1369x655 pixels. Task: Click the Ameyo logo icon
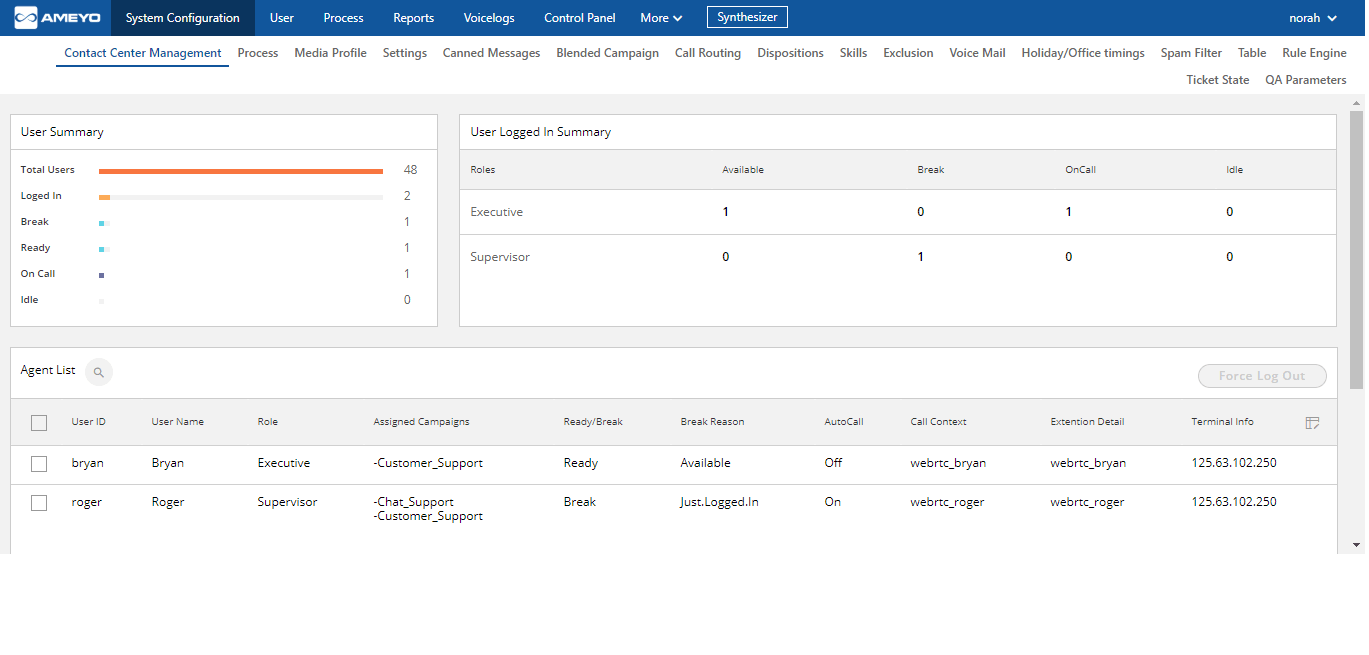click(x=26, y=18)
